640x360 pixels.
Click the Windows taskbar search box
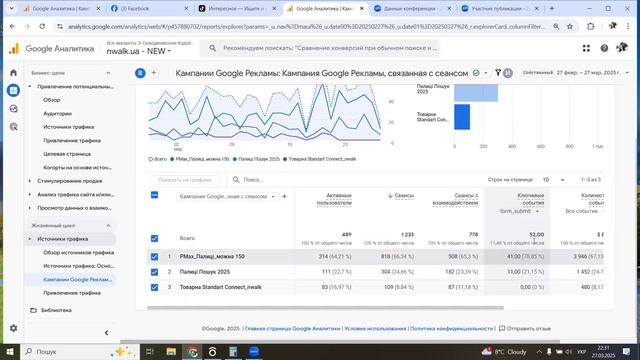tap(80, 351)
